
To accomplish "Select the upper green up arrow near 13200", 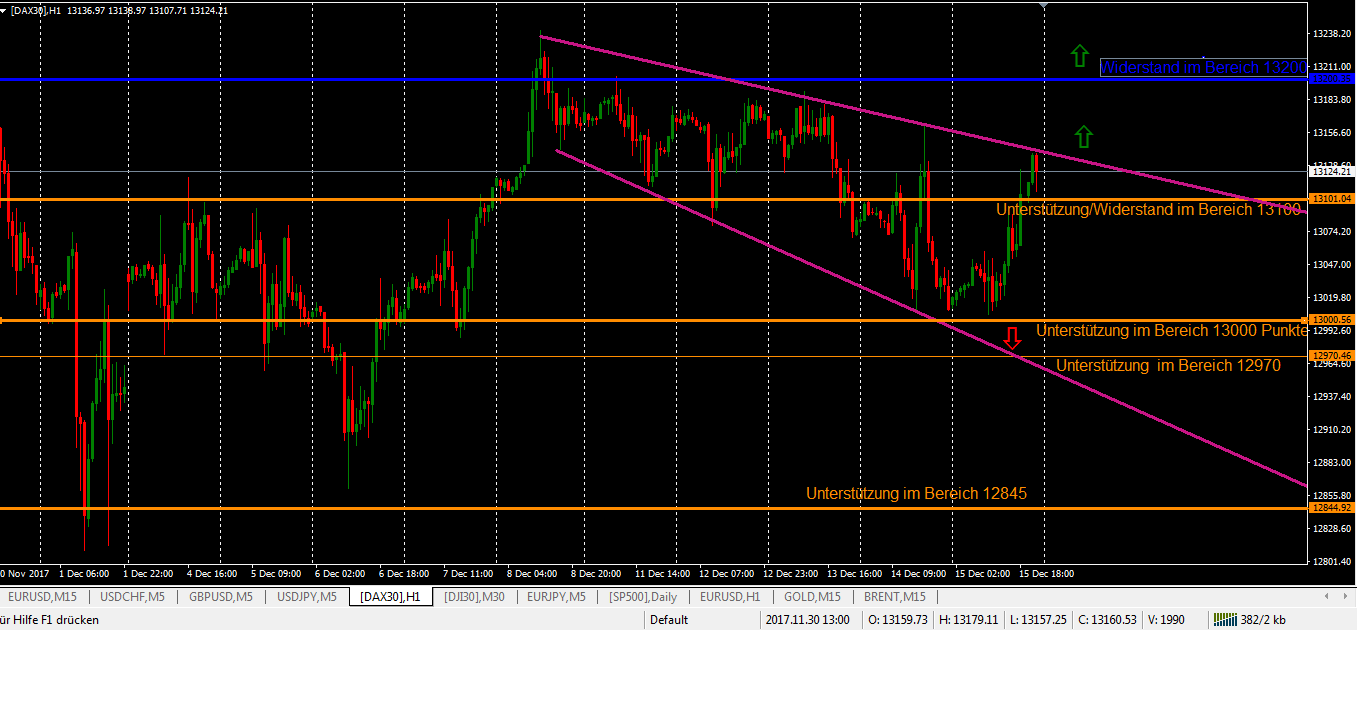I will 1078,55.
